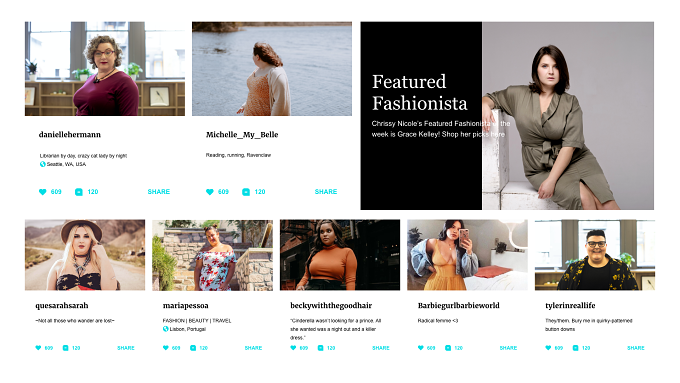Open mariapessoa's floral dress photo

click(212, 255)
